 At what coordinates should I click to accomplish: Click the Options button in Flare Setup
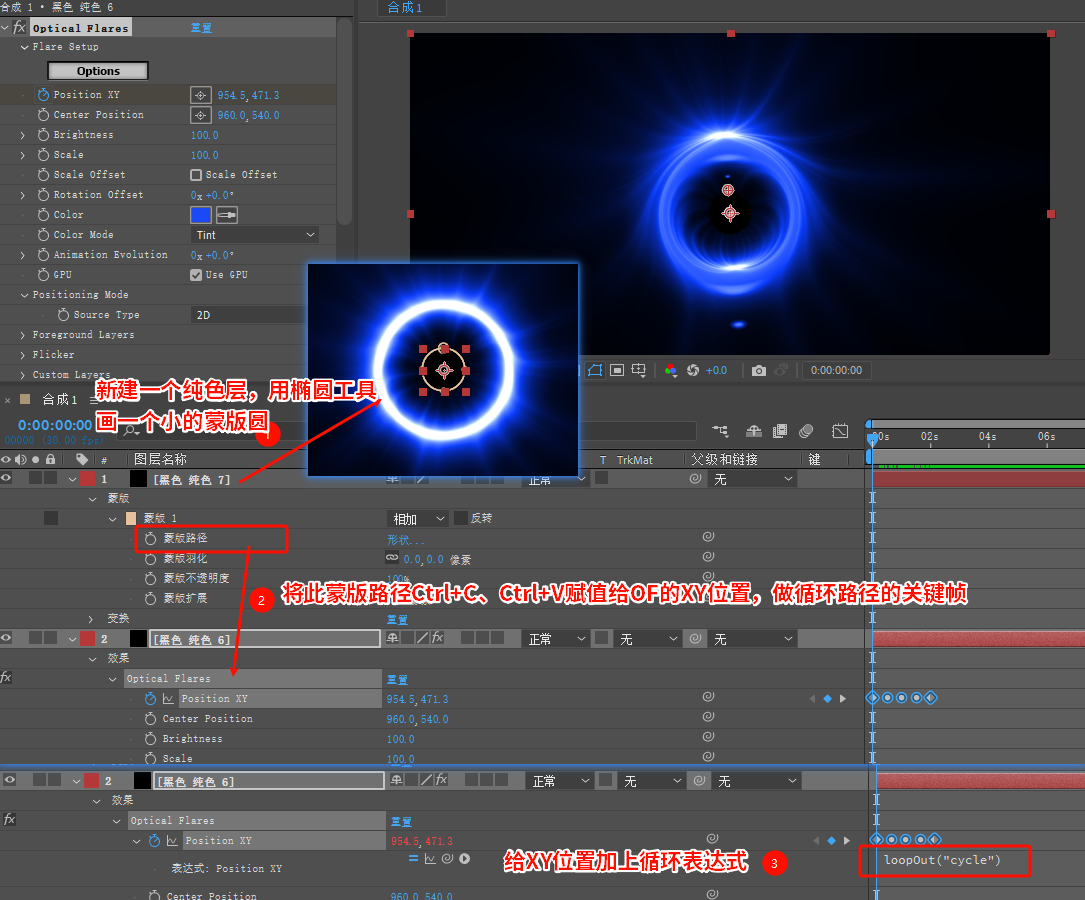pyautogui.click(x=98, y=71)
